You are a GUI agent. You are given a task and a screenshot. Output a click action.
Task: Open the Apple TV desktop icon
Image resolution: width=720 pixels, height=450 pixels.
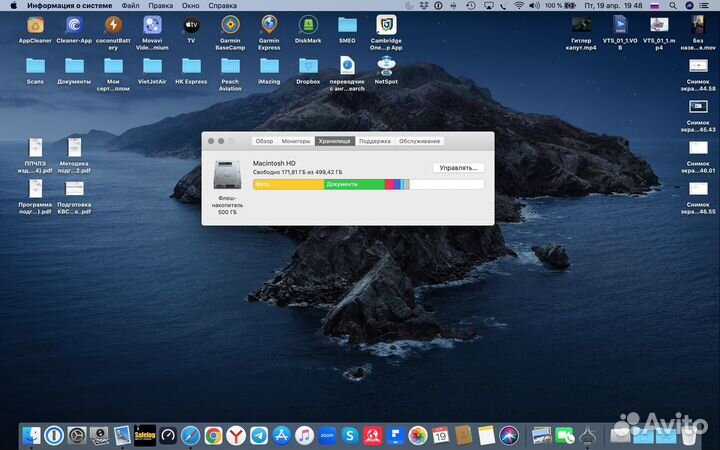[x=191, y=25]
